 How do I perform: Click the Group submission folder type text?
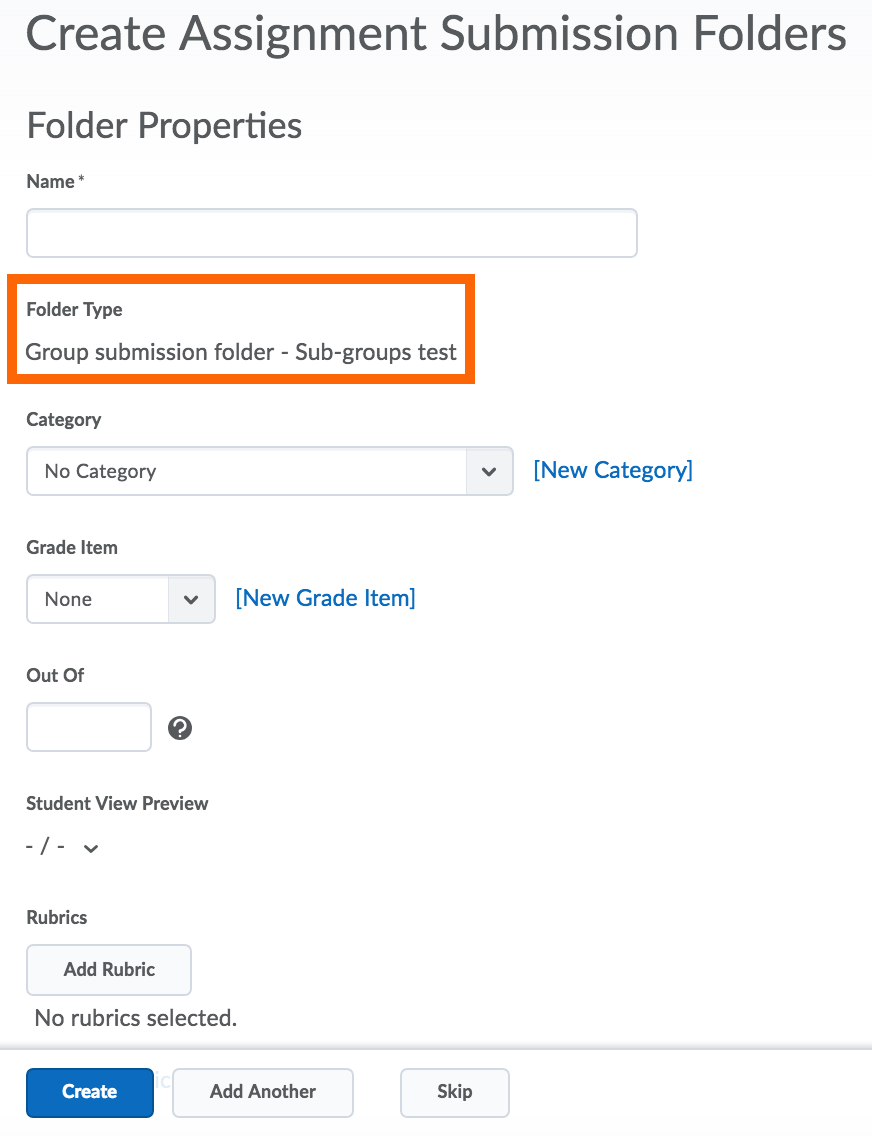(241, 352)
